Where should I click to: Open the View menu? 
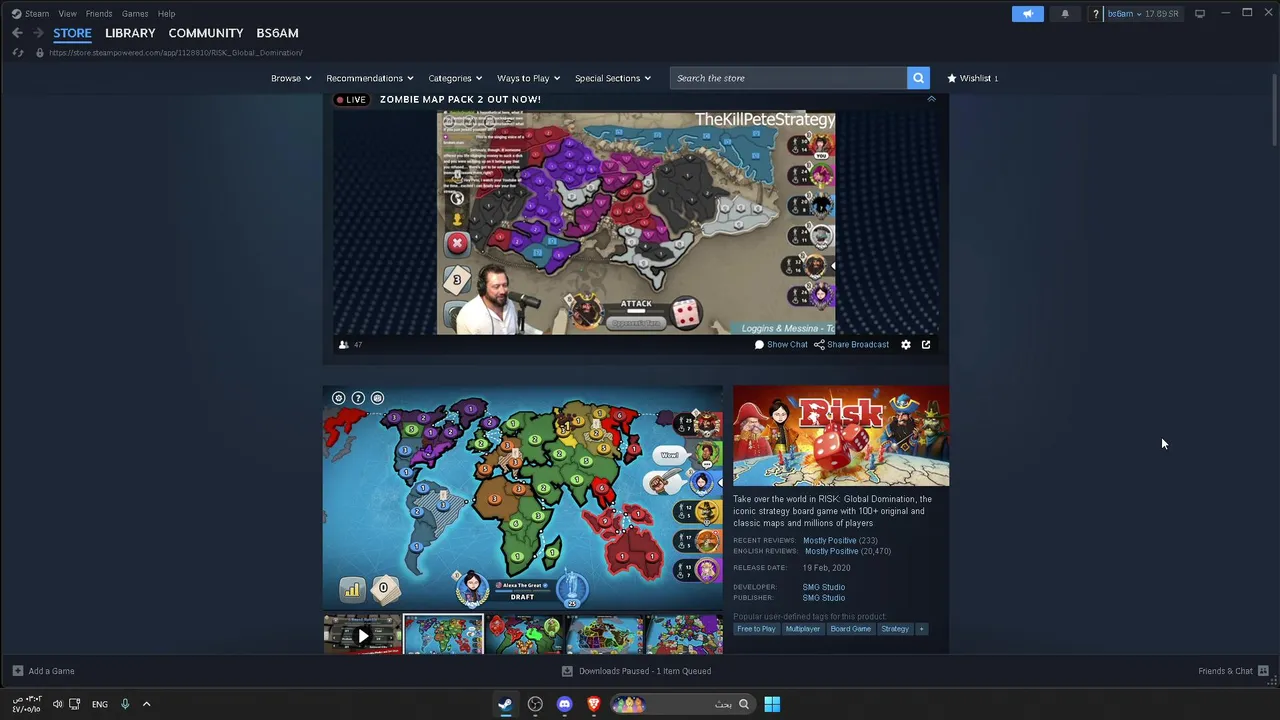[67, 14]
